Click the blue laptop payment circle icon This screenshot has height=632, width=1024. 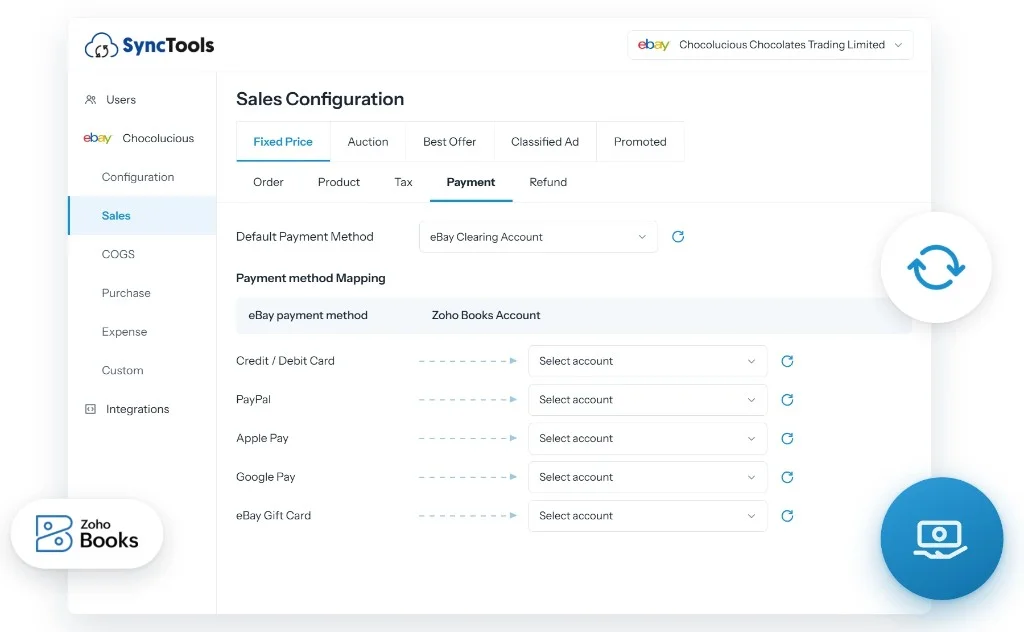941,539
